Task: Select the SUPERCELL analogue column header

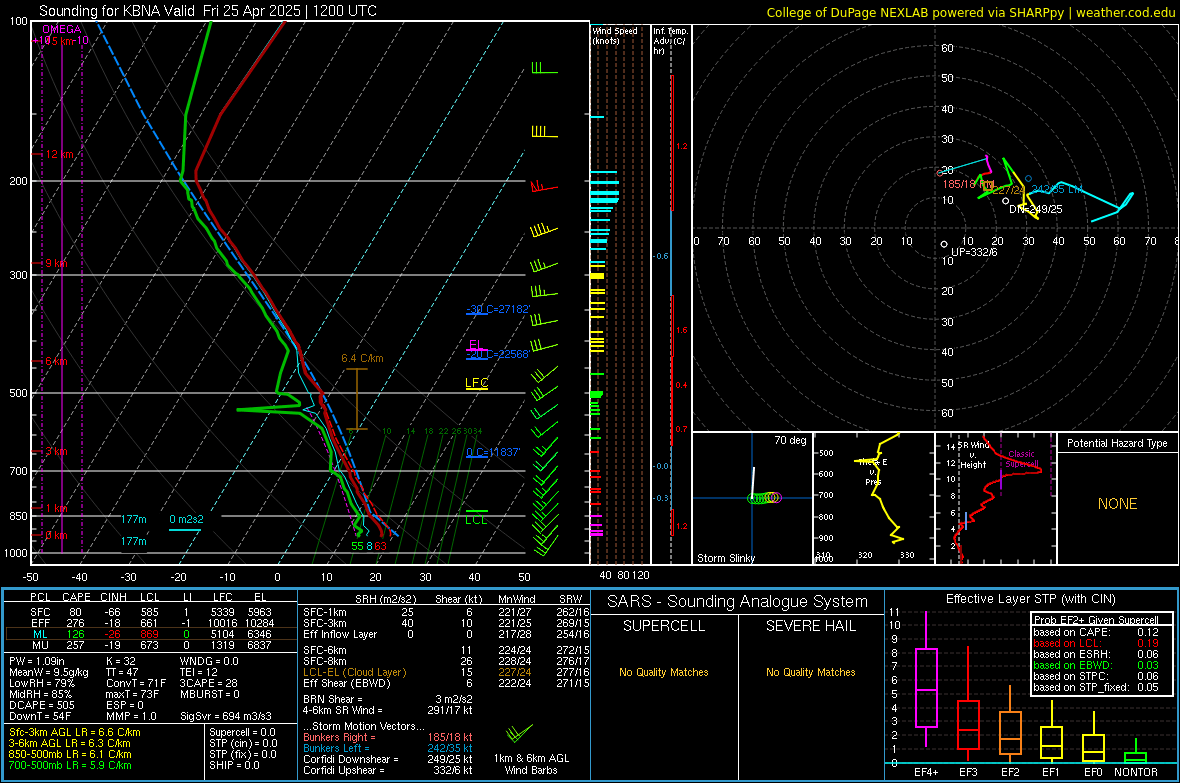Action: point(664,626)
